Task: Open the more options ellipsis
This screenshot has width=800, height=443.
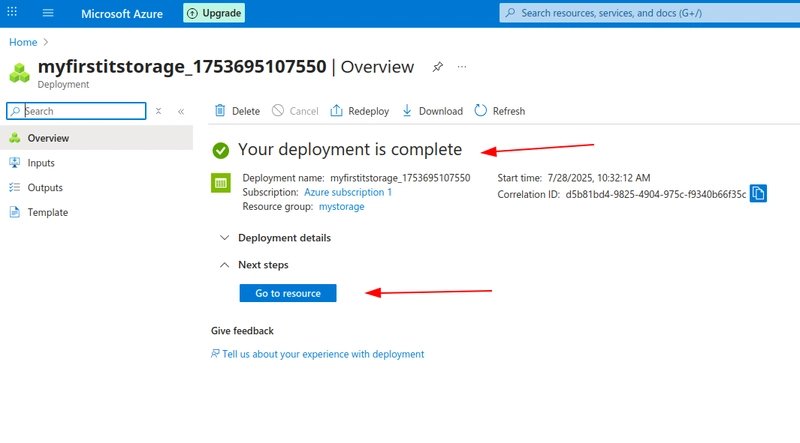Action: click(462, 67)
